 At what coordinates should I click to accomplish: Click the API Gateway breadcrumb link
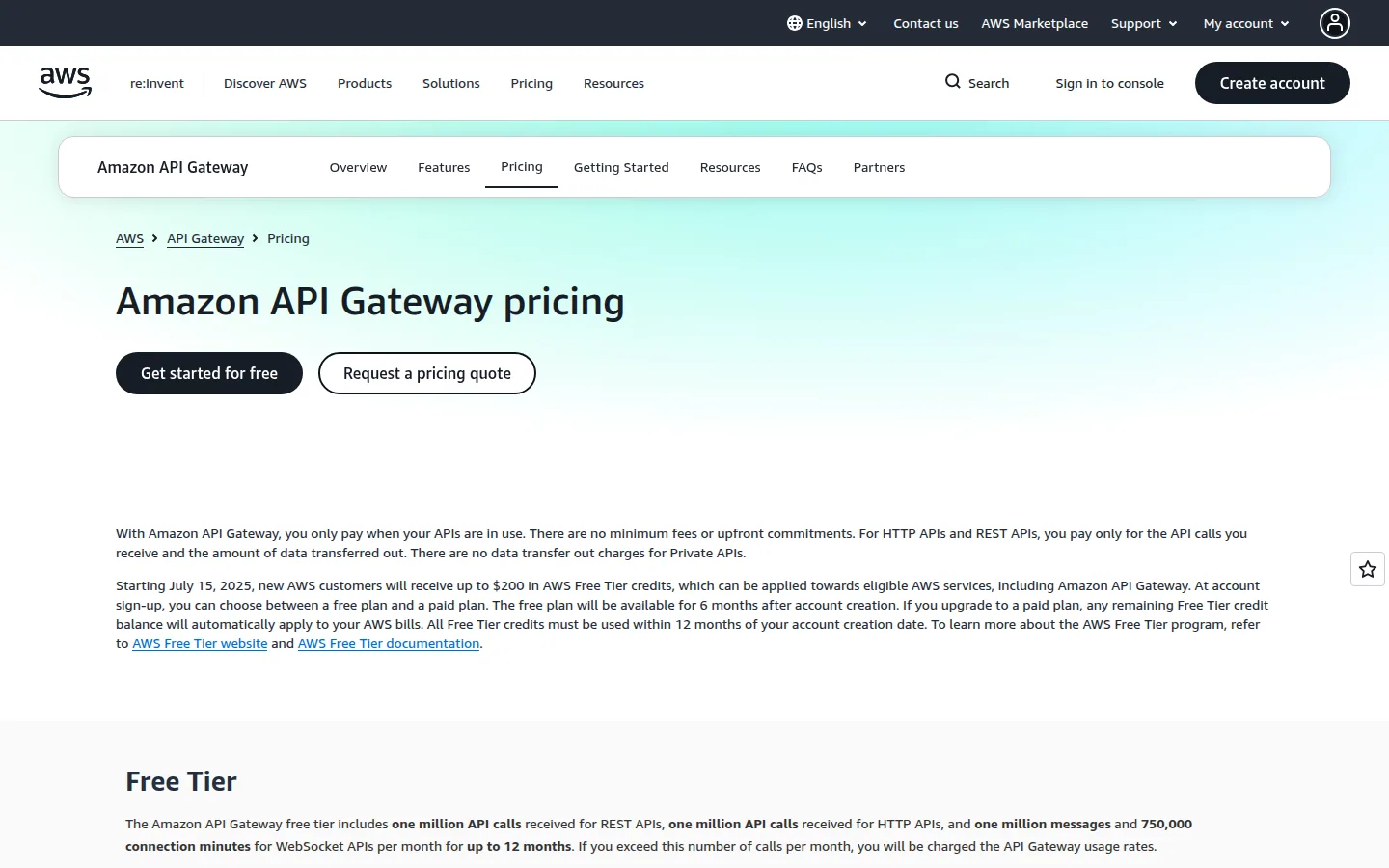pos(205,238)
